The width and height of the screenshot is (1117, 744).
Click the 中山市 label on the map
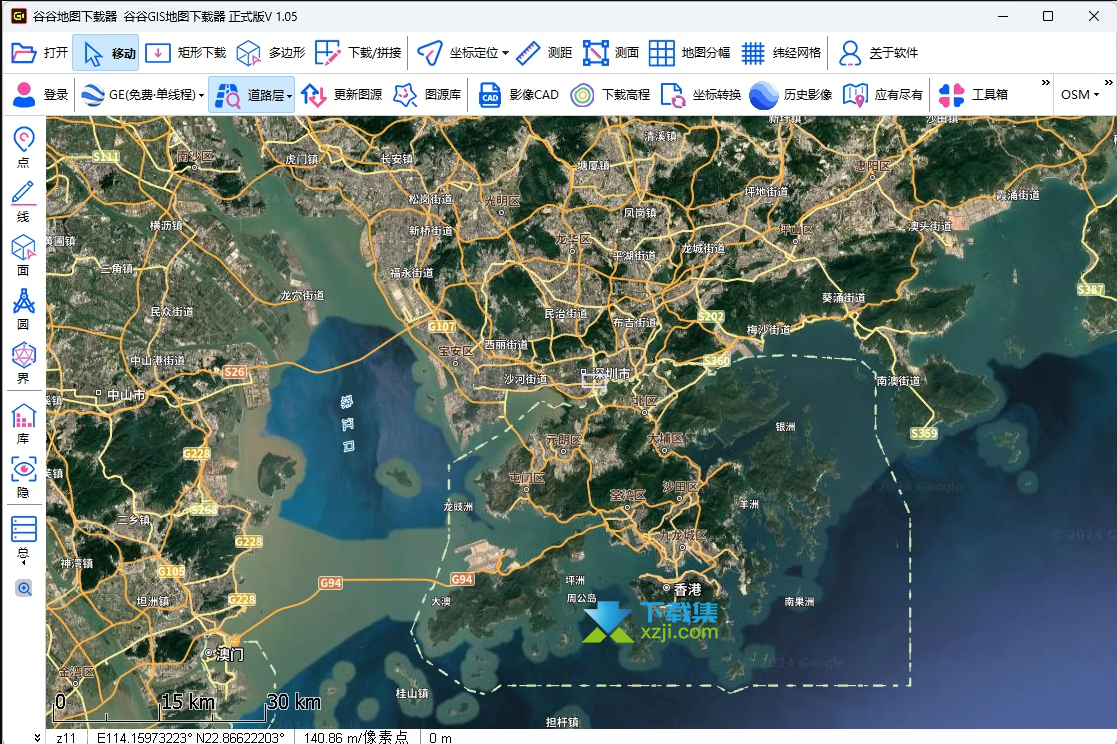tap(126, 395)
